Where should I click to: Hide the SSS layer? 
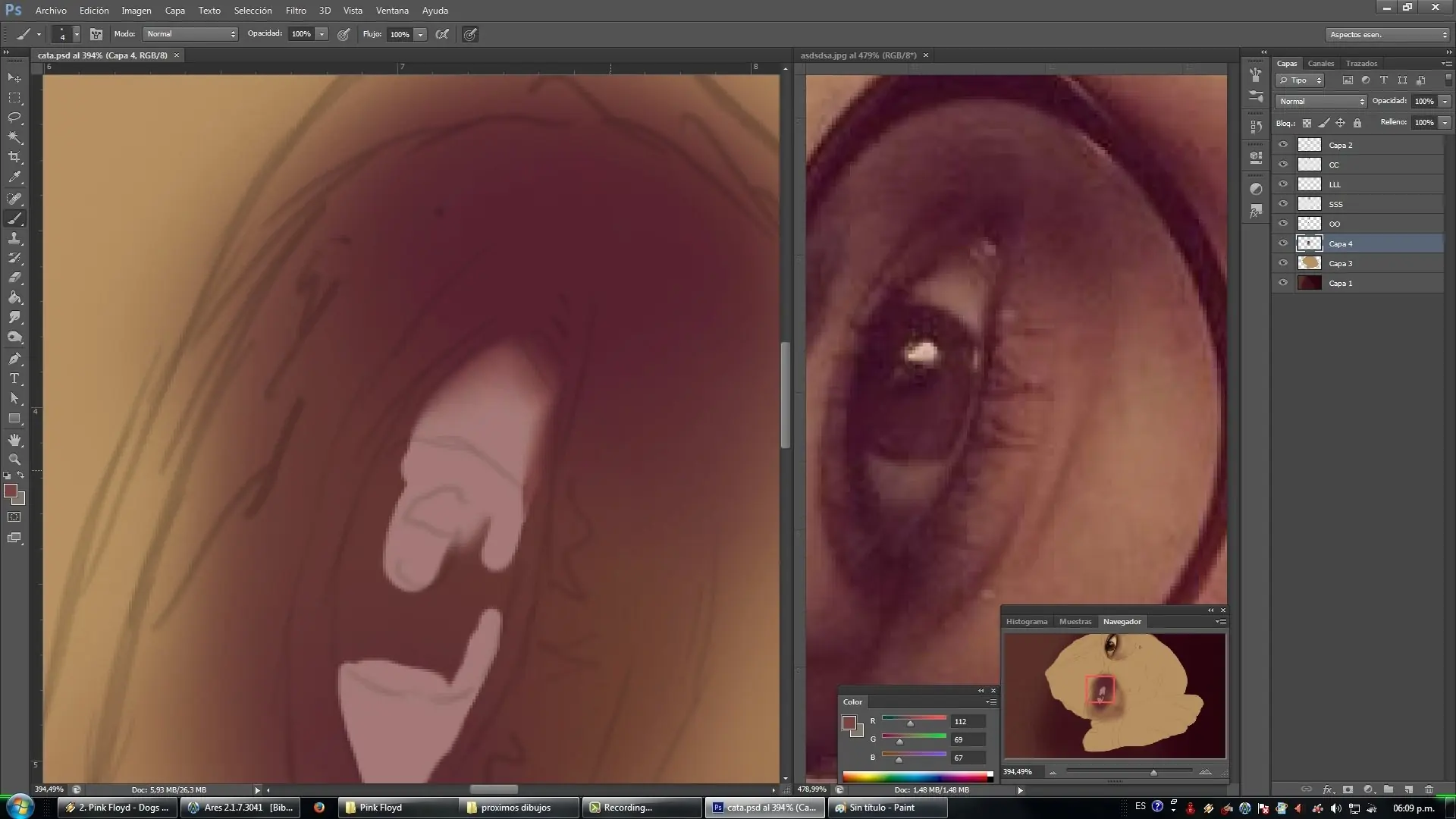point(1283,204)
